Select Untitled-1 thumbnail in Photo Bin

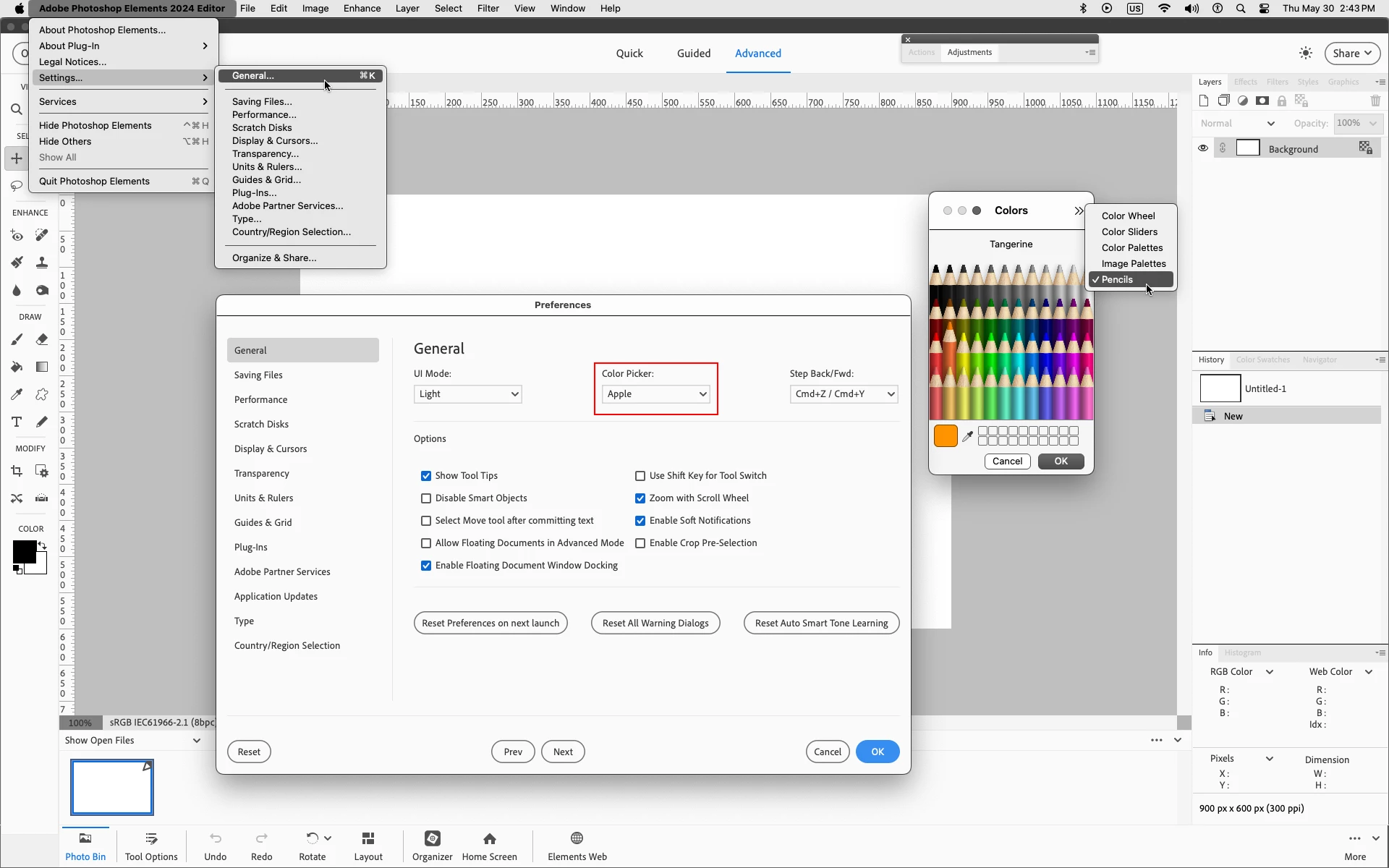coord(112,787)
